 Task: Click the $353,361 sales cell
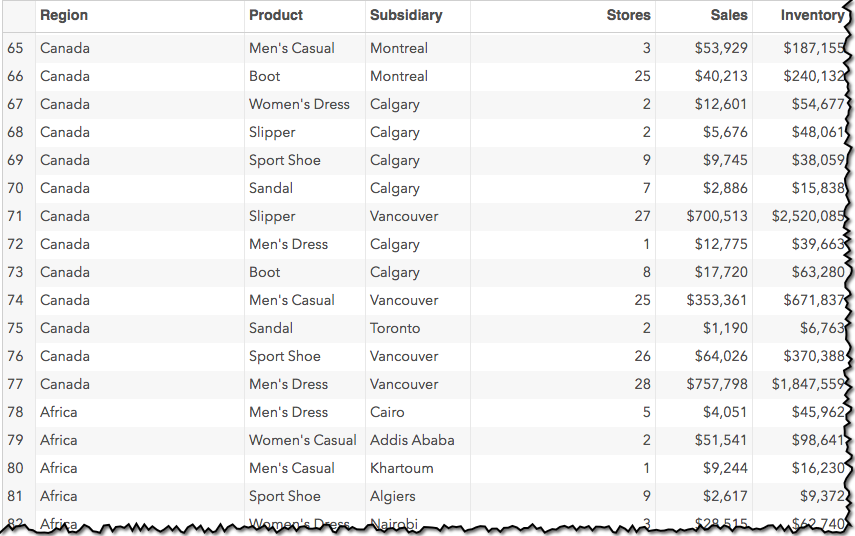pyautogui.click(x=716, y=300)
